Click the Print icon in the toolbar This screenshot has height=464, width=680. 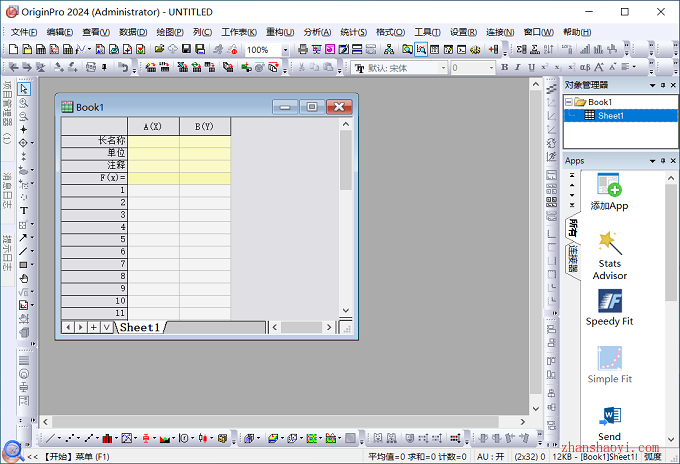click(303, 49)
